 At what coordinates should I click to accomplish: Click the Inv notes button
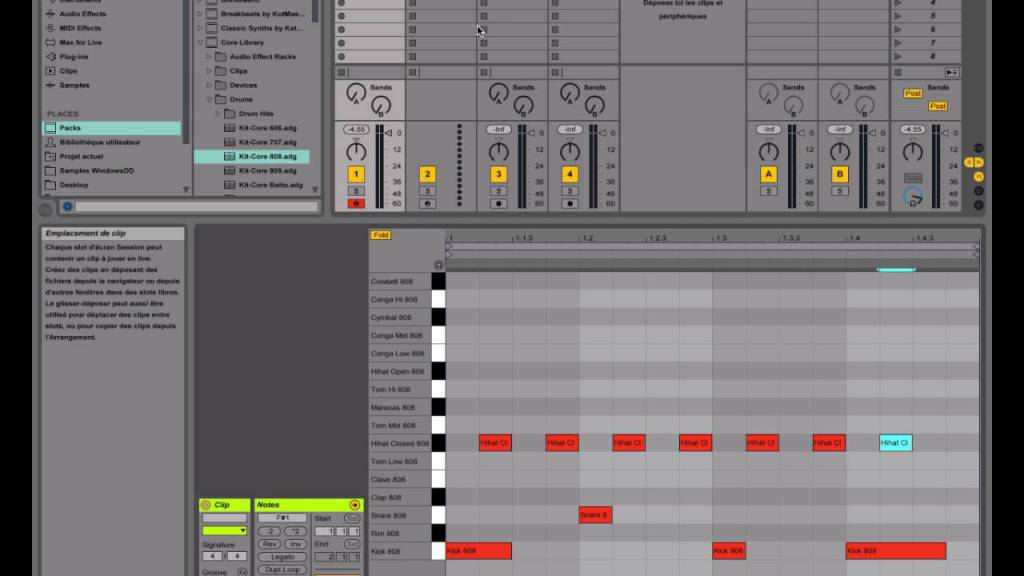click(295, 544)
